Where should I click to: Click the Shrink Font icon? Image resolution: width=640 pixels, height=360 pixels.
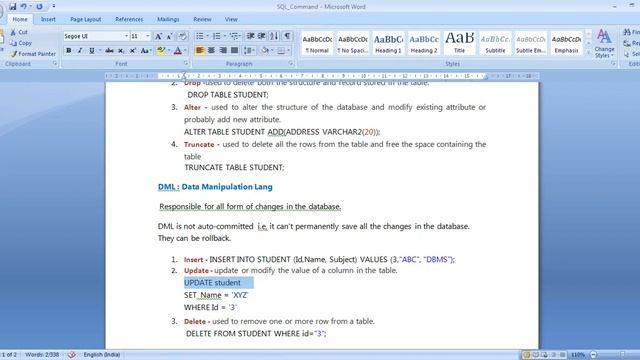click(170, 36)
